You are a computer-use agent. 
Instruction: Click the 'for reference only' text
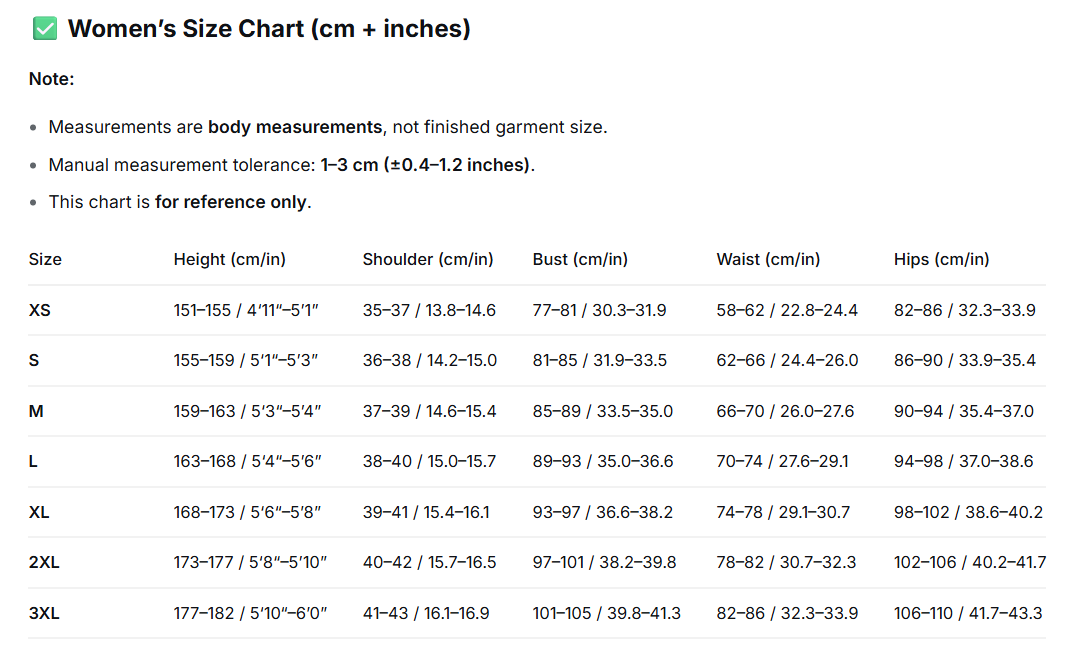[231, 202]
